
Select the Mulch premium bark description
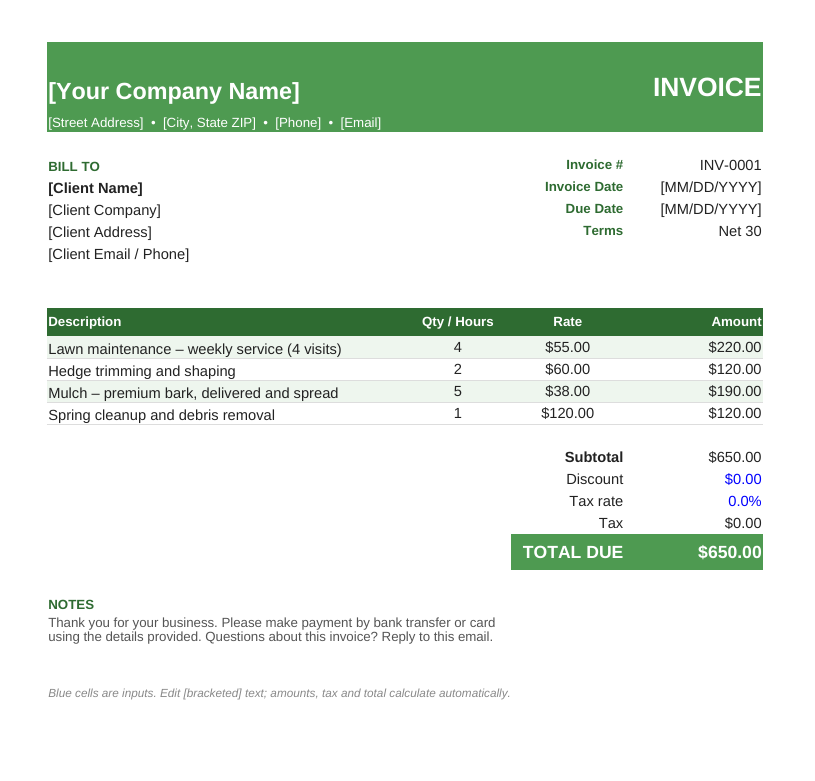click(193, 393)
